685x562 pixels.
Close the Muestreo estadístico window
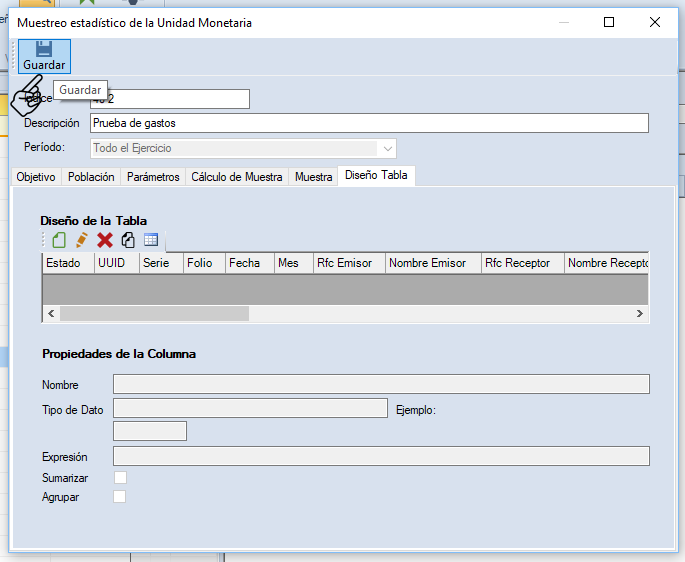pyautogui.click(x=655, y=22)
